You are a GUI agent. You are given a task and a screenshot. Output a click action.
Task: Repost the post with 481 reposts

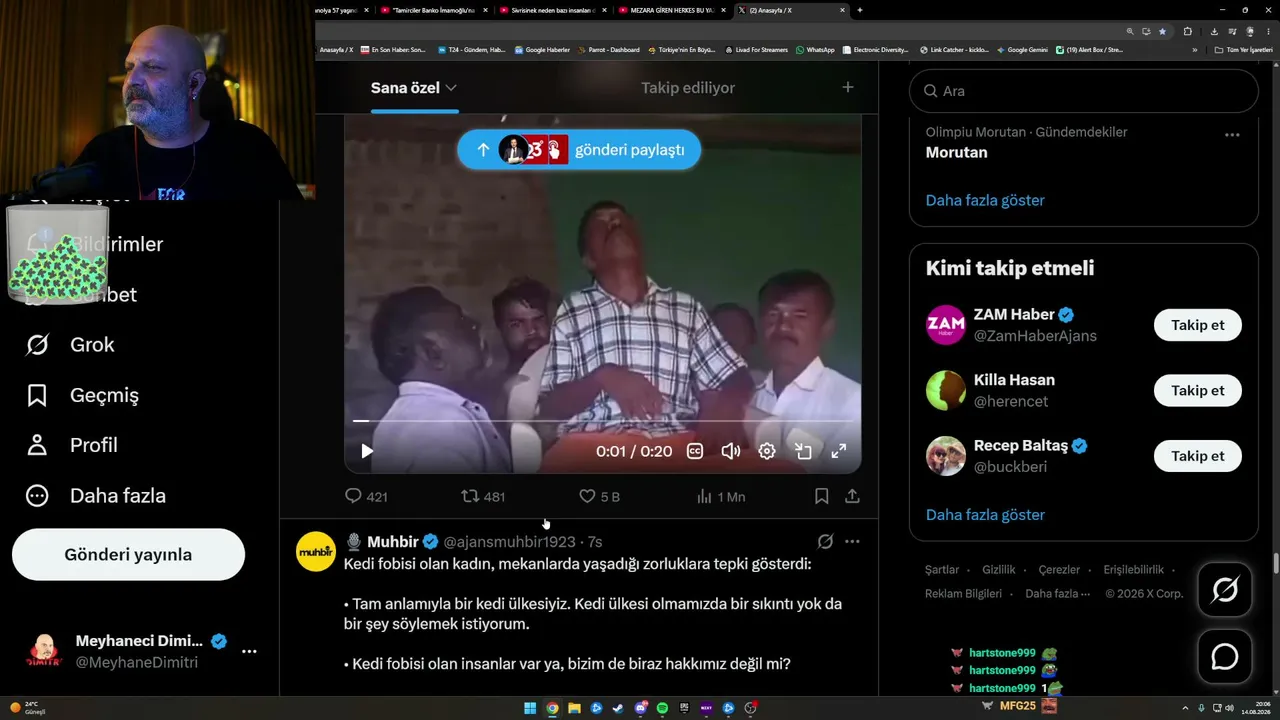[483, 496]
